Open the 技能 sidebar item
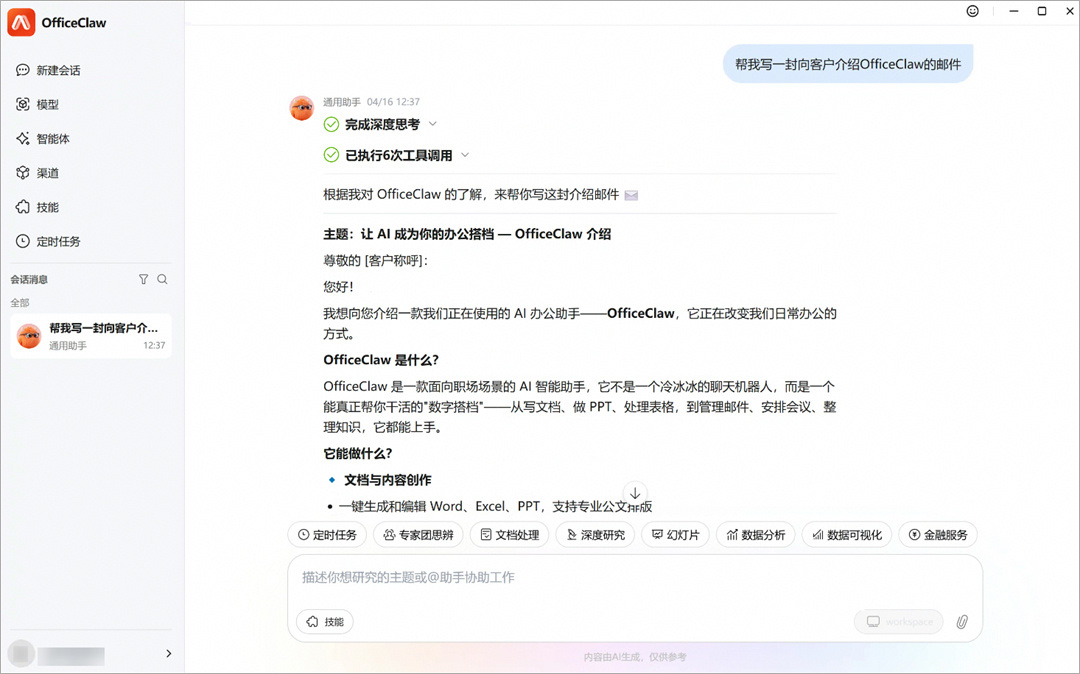The width and height of the screenshot is (1080, 674). [x=37, y=207]
